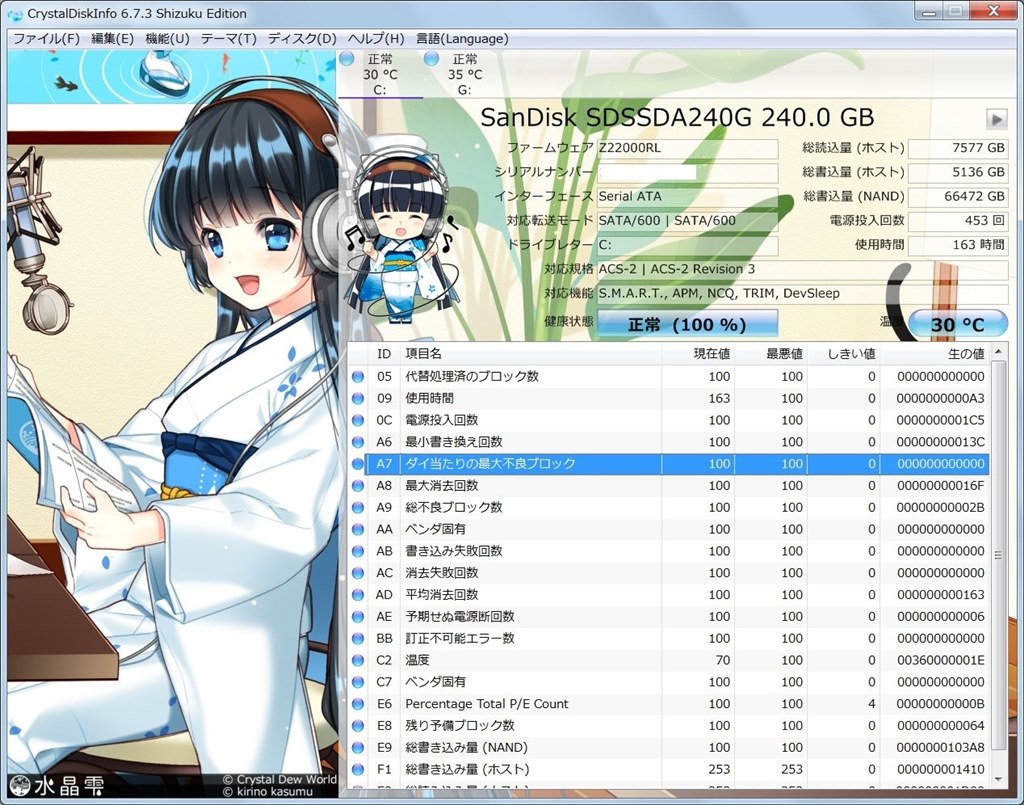This screenshot has height=805, width=1024.
Task: Click the 総書込量 (ホスト) value 5136 GB
Action: coord(957,172)
